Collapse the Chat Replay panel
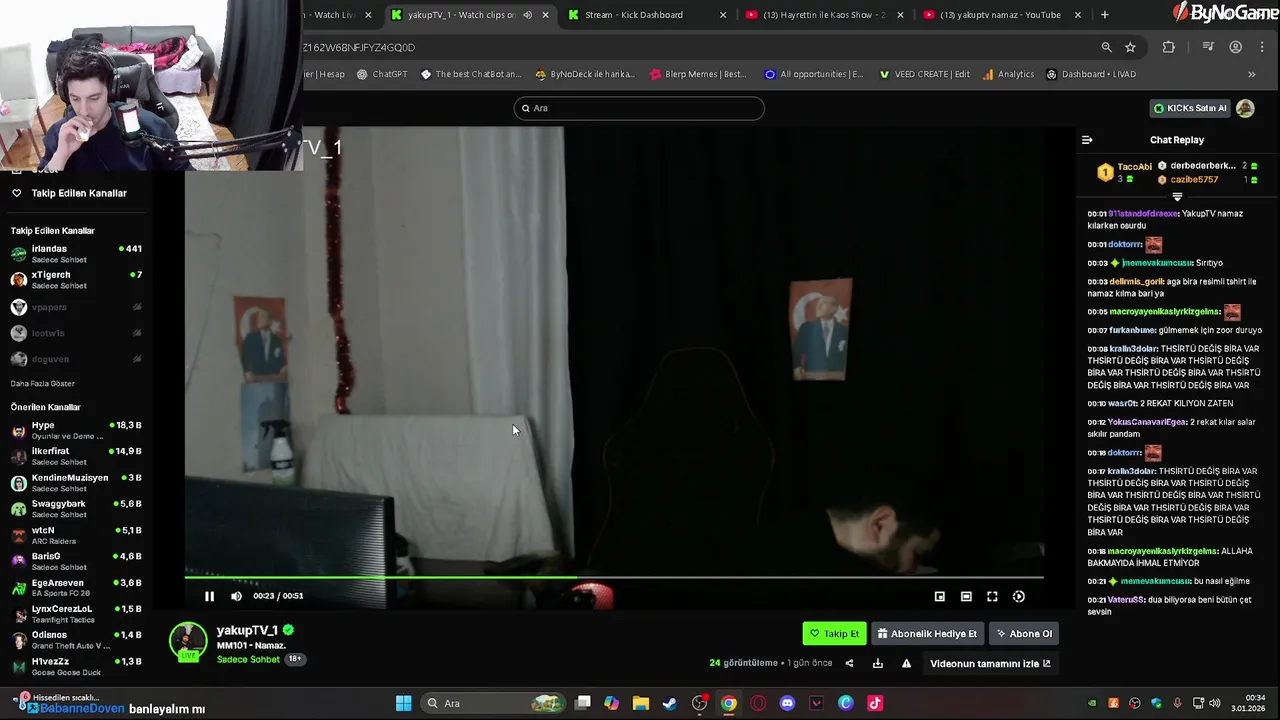Screen dimensions: 1280x720 [x=1087, y=140]
